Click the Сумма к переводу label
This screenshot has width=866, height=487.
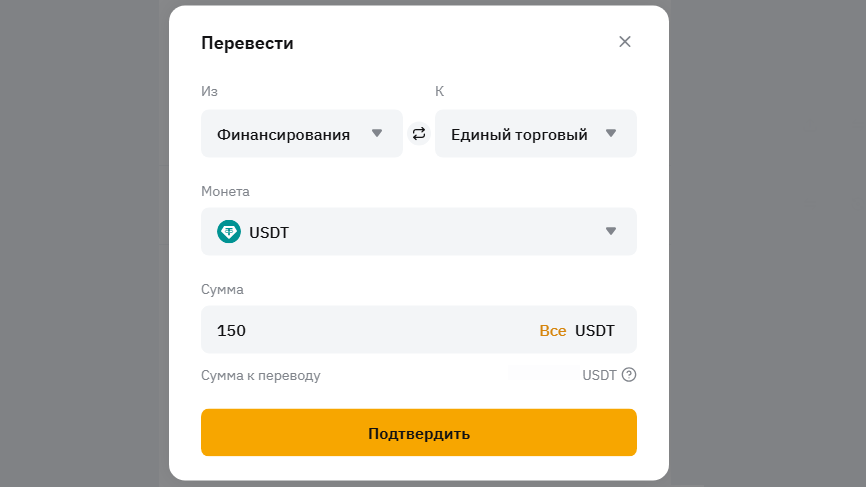point(261,375)
